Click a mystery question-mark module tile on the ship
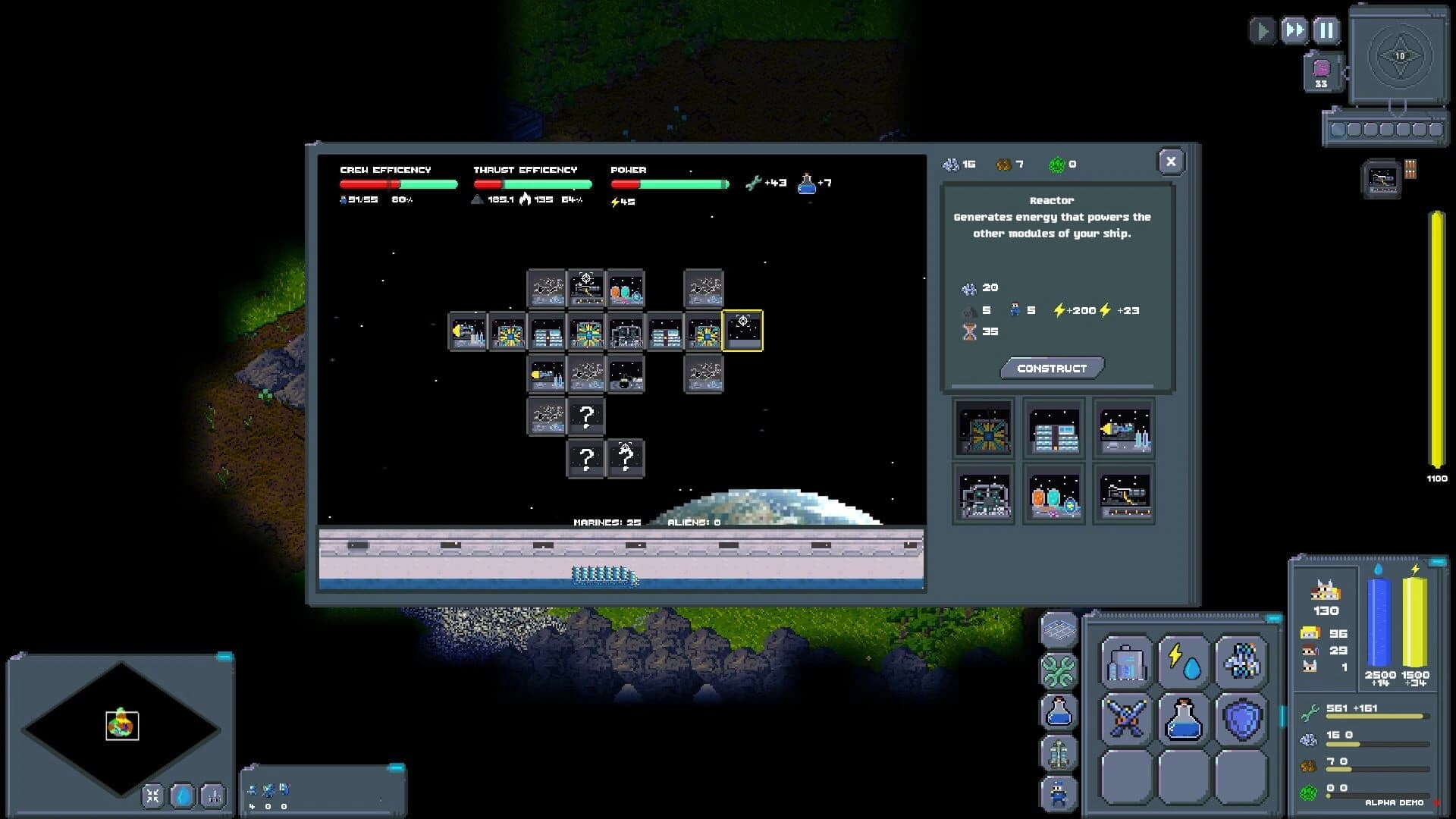Viewport: 1456px width, 819px height. 585,416
